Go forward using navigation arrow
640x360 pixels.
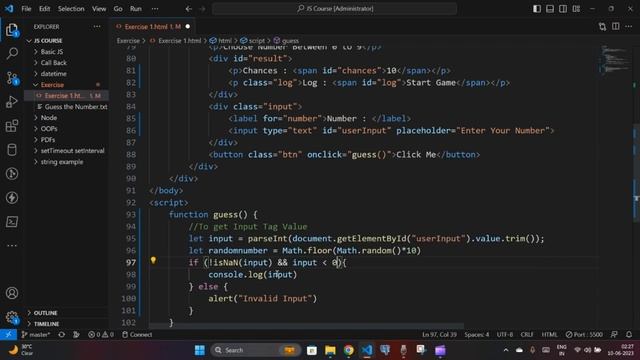pos(202,9)
